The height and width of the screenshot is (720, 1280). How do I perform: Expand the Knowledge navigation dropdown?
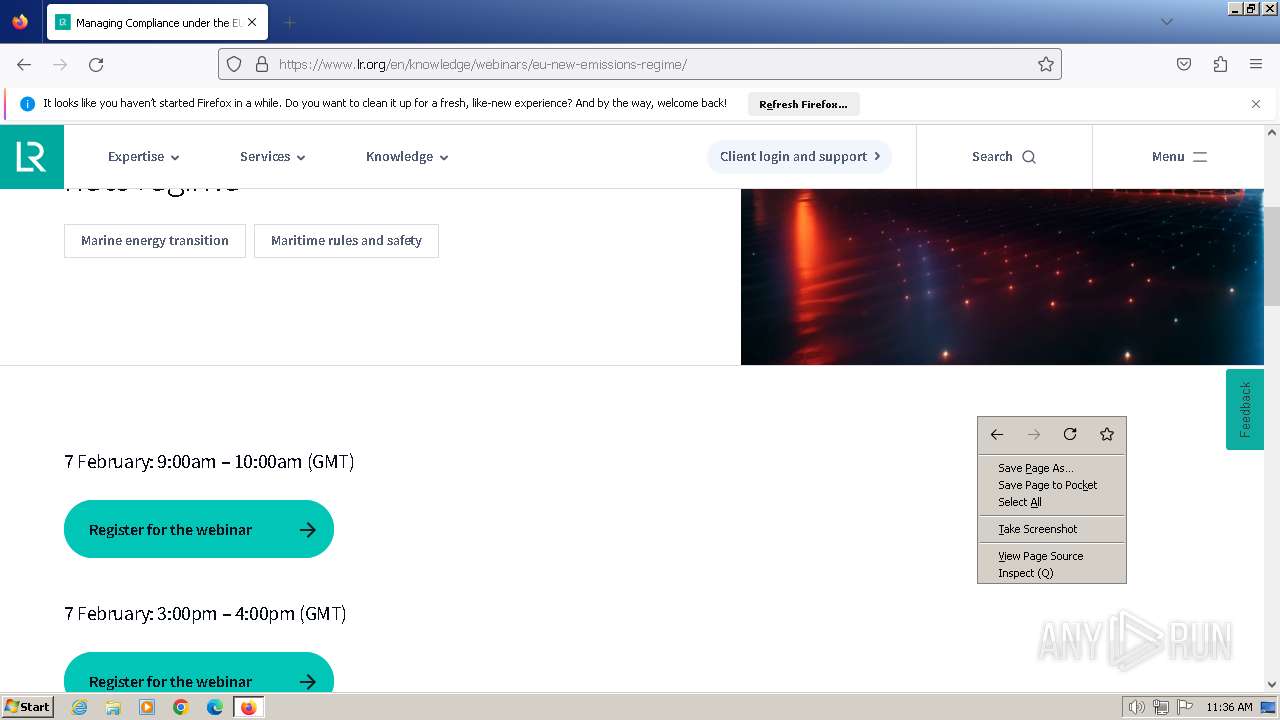(x=407, y=157)
